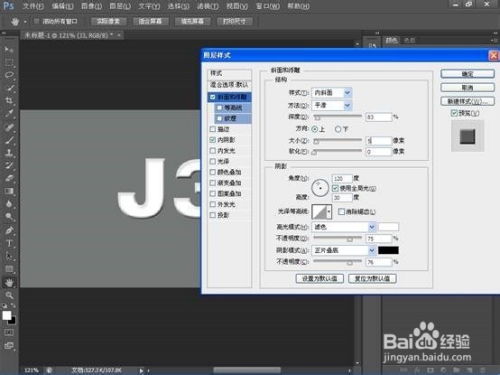Open gloss contour picker arrow
500x375 pixels.
(330, 212)
